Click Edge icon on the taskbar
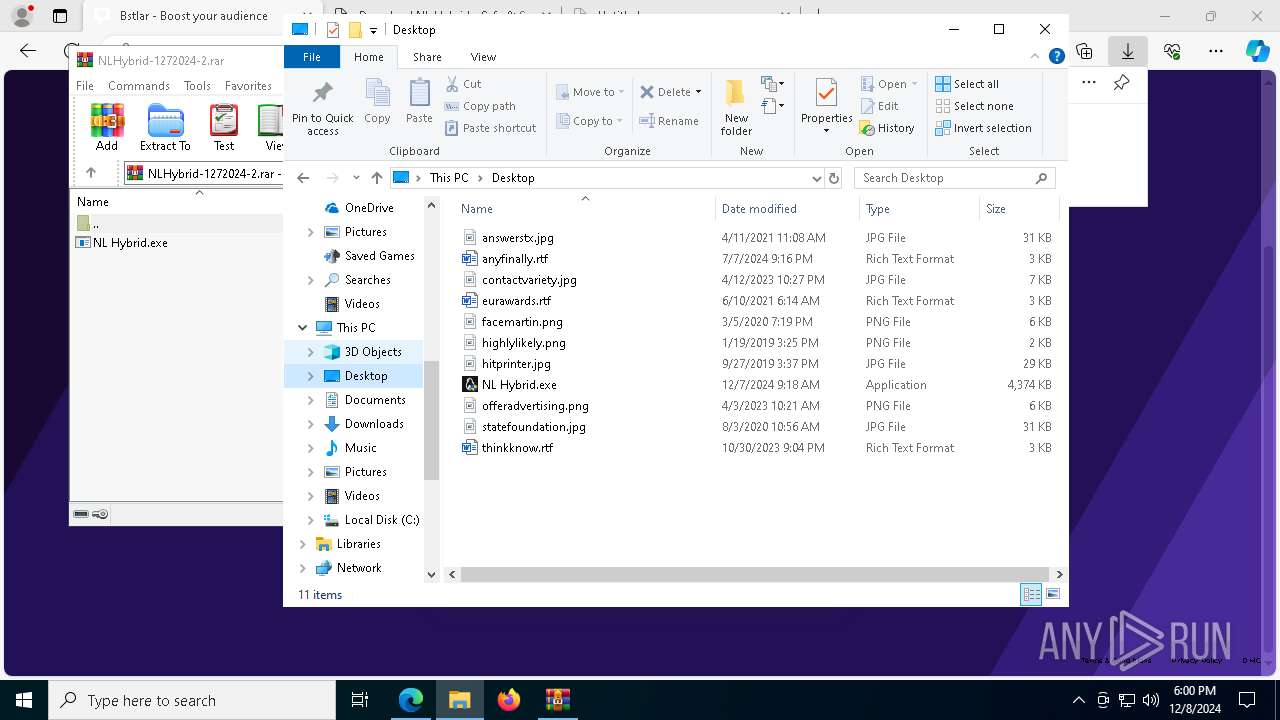Viewport: 1280px width, 720px height. (x=411, y=700)
